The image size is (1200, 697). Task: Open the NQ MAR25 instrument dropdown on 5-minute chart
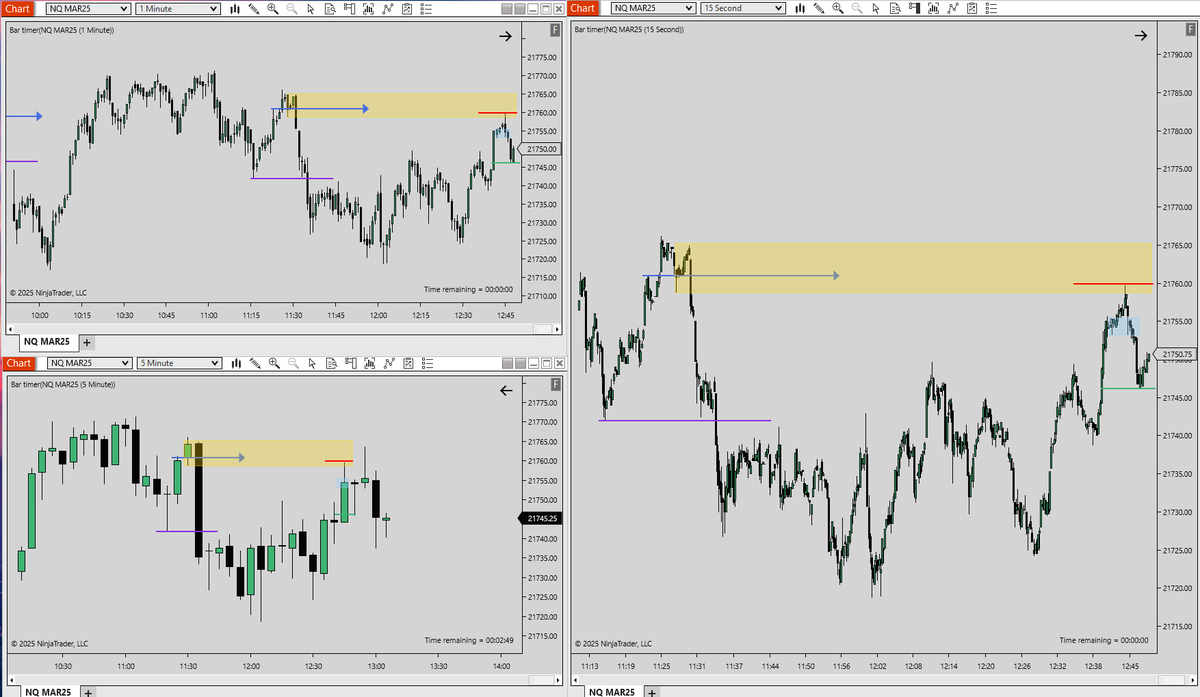click(88, 363)
